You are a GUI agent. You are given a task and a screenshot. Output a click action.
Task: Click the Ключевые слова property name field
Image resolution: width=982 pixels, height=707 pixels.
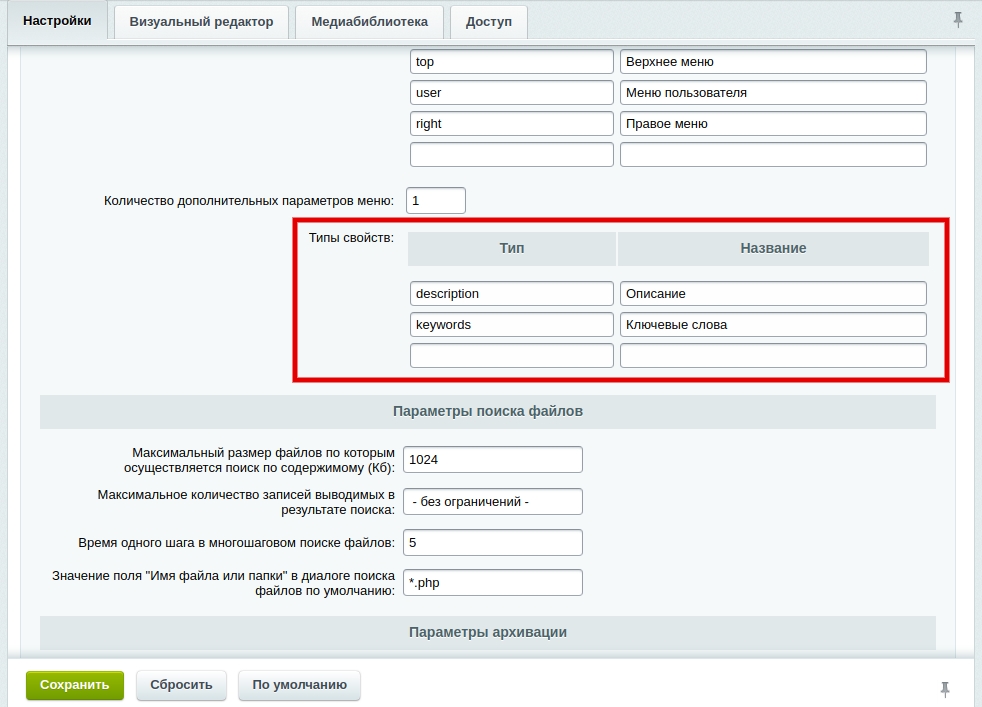[x=772, y=325]
